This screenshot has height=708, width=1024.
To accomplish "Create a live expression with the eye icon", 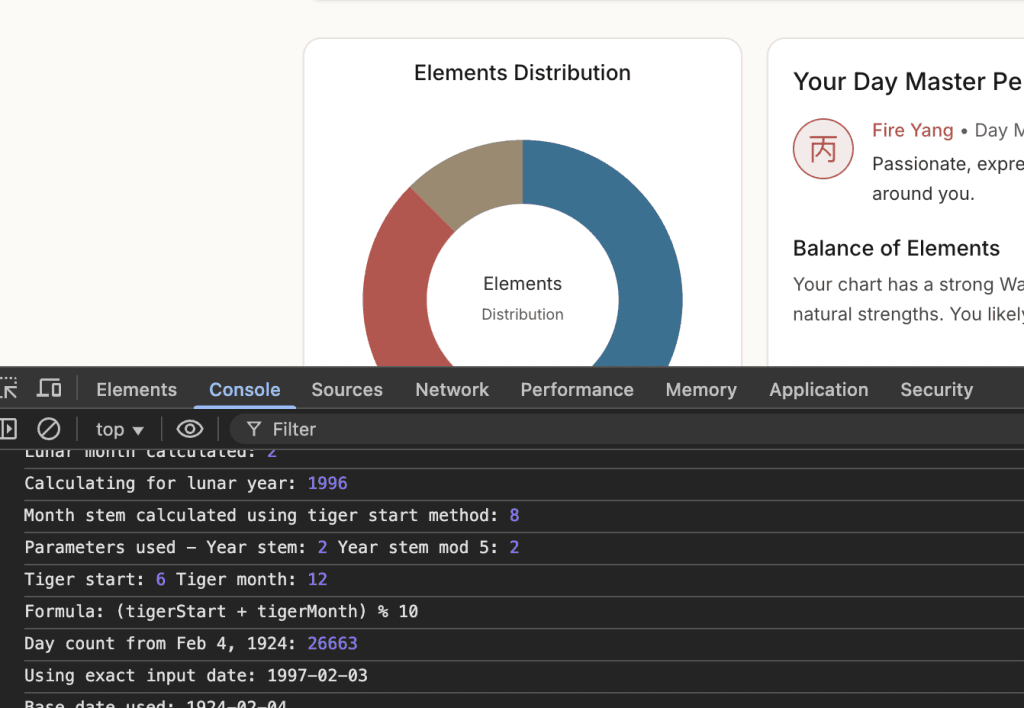I will tap(190, 429).
